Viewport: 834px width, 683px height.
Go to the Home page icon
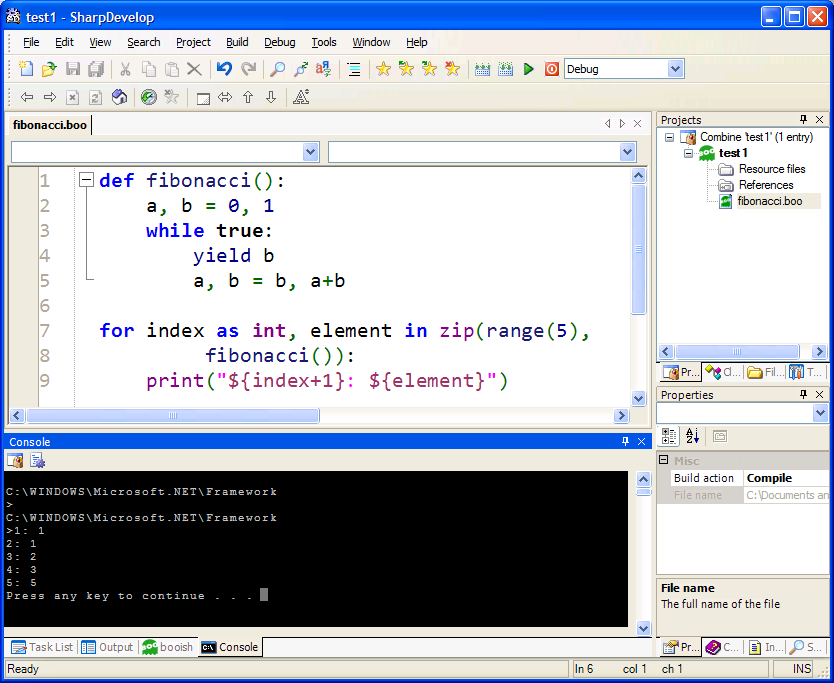tap(119, 97)
